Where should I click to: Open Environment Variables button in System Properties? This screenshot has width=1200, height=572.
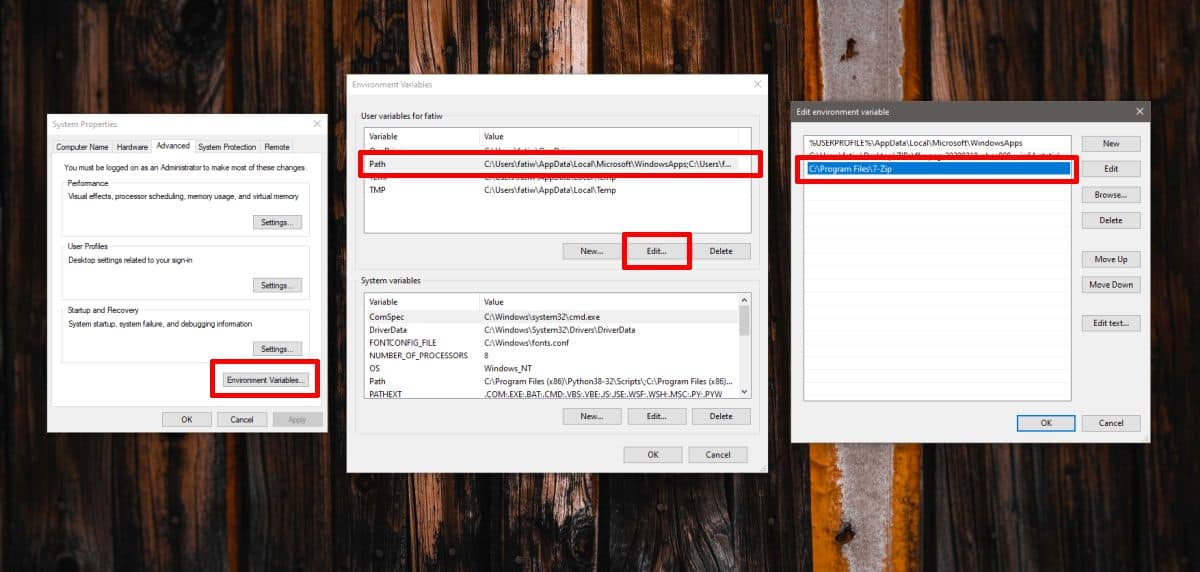(x=266, y=380)
